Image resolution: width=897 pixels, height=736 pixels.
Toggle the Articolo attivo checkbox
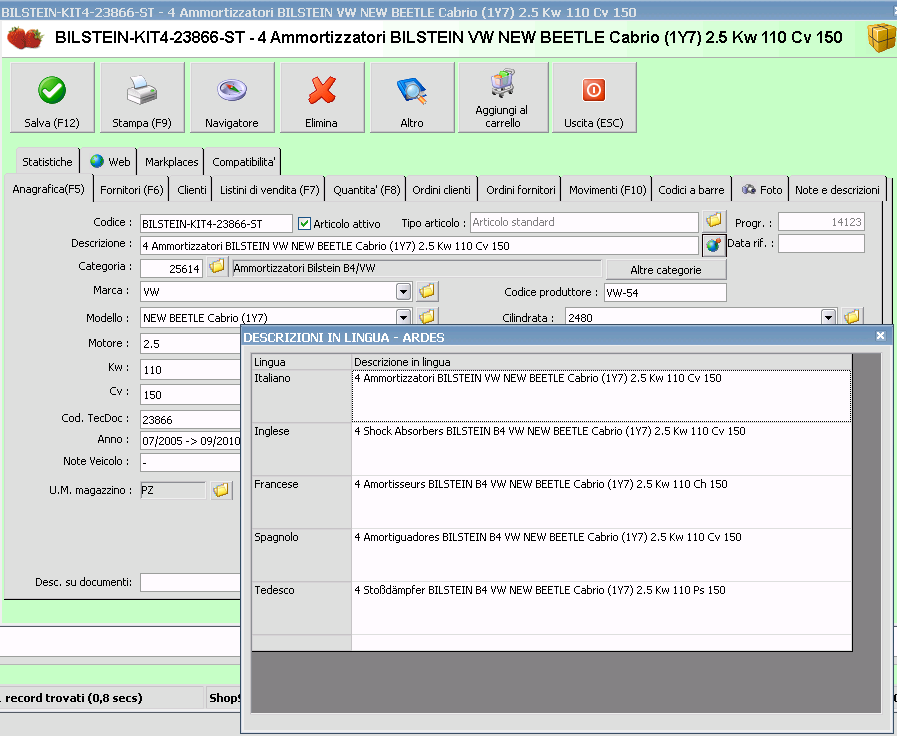click(304, 224)
